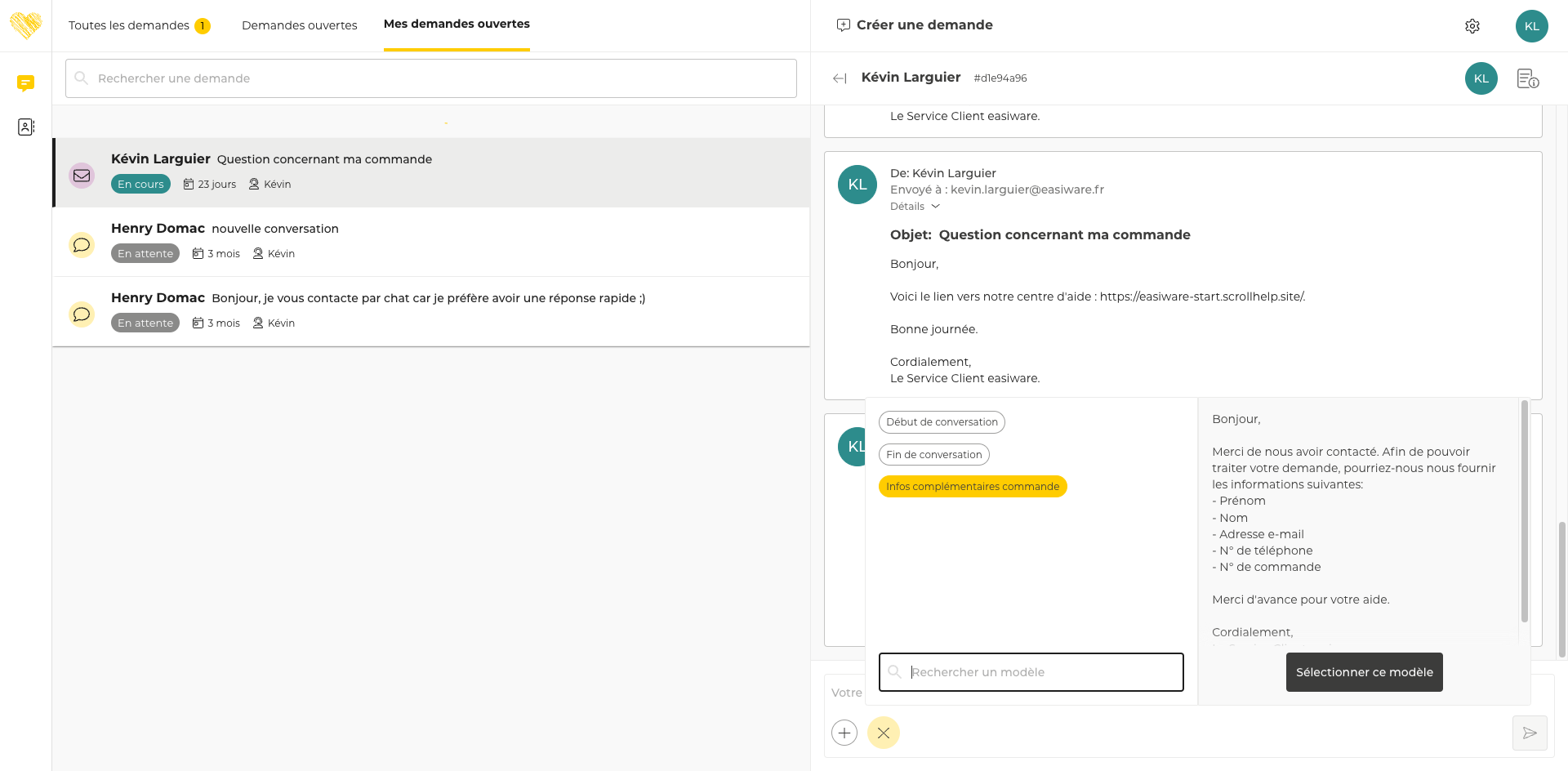Close the template picker with X icon

pos(883,733)
